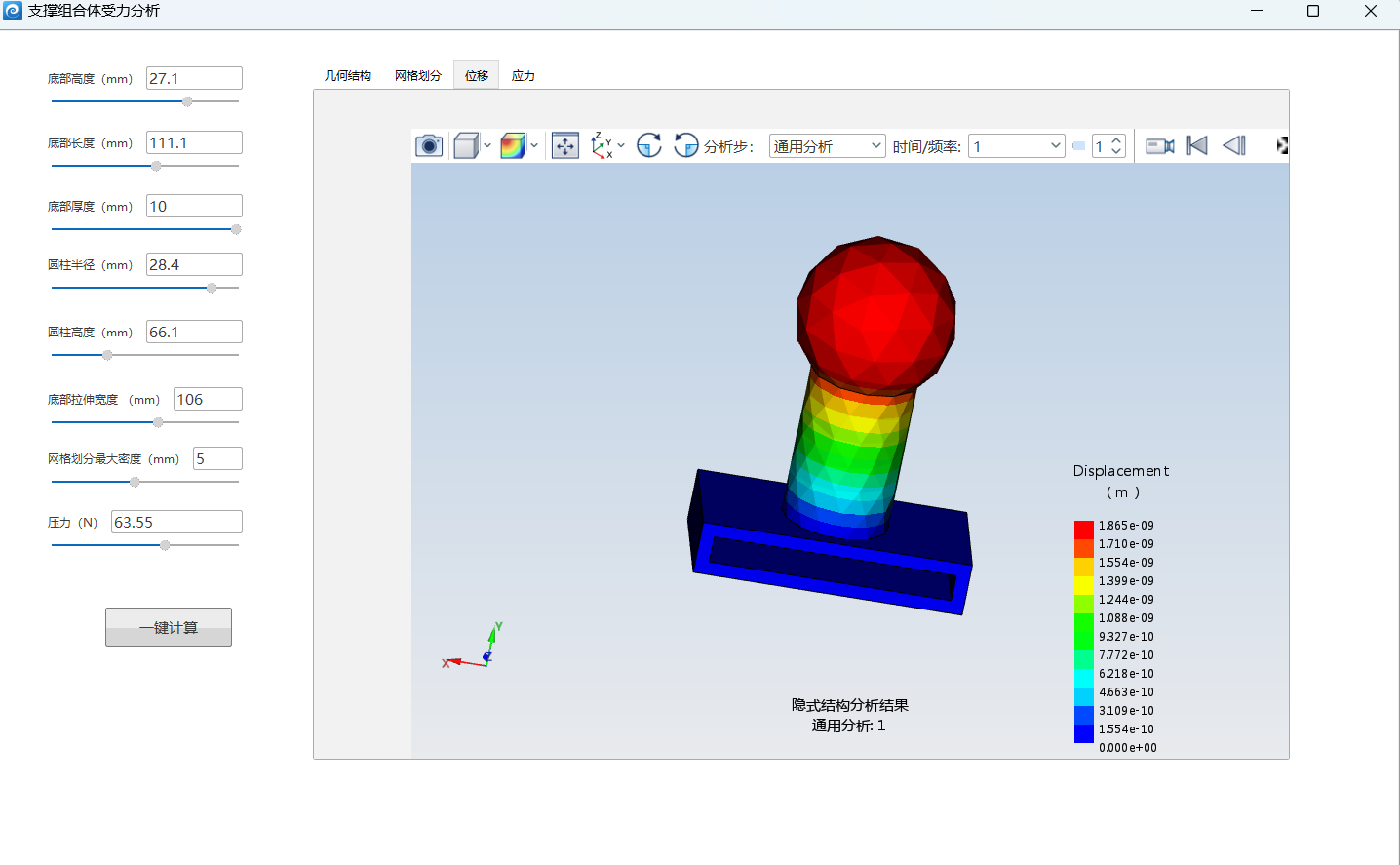
Task: Click the 底部拉伸宽度 input field
Action: (x=208, y=399)
